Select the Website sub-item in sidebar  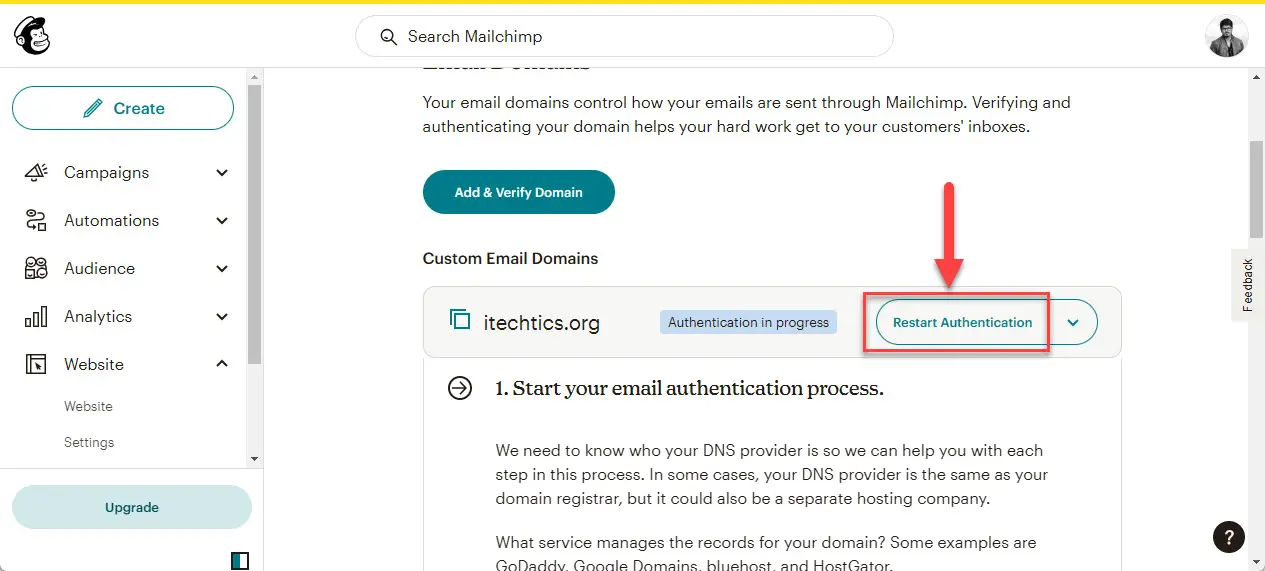pos(88,406)
